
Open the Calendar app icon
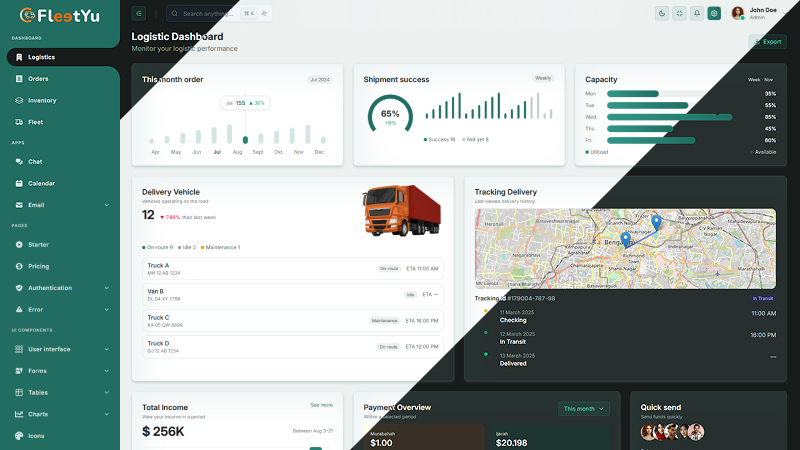click(x=20, y=183)
